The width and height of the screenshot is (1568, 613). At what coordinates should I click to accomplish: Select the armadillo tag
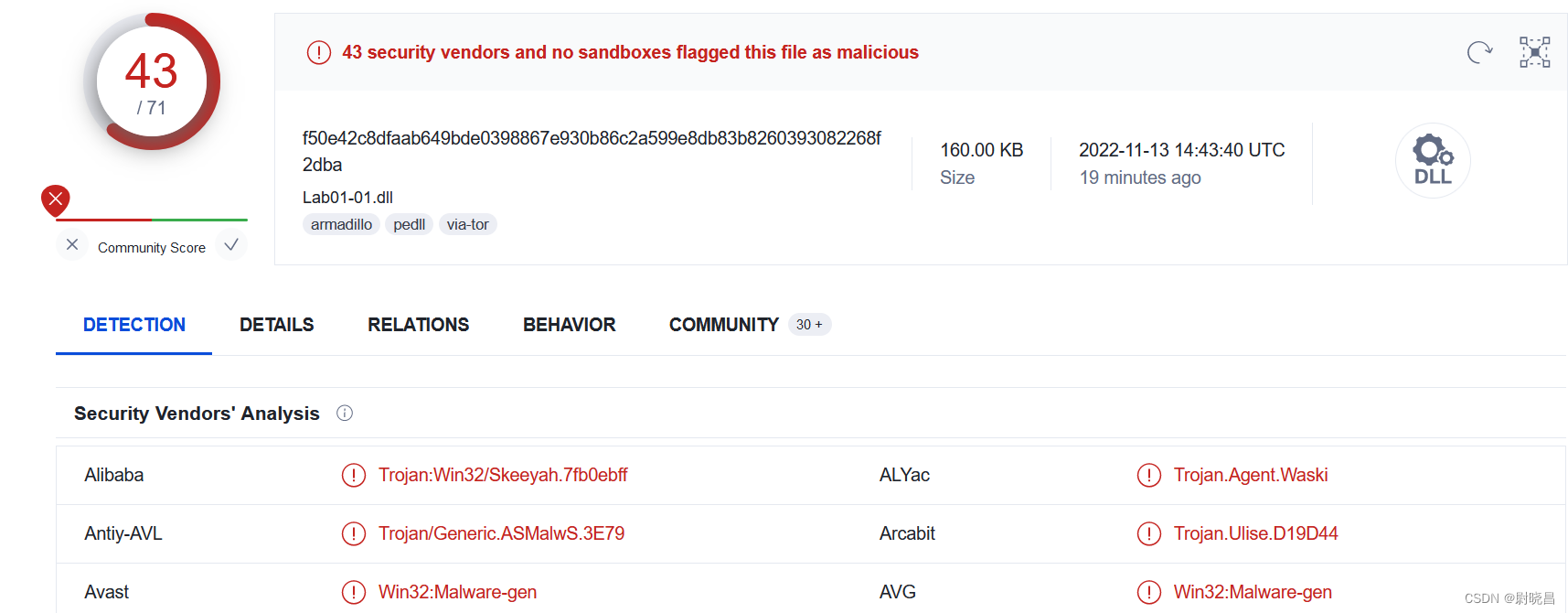(341, 224)
